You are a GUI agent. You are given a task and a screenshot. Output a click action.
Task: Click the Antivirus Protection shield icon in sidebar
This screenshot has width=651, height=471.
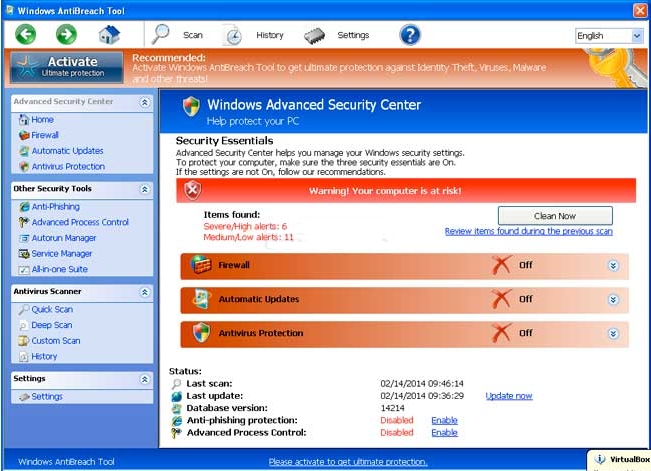coord(24,167)
